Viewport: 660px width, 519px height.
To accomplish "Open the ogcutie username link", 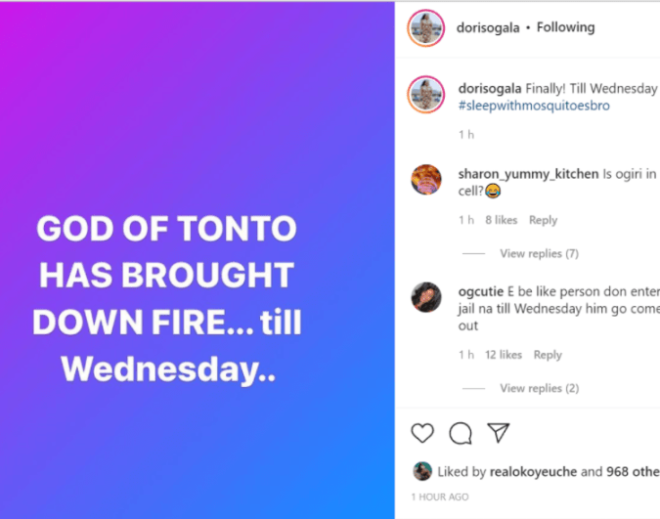I will [x=483, y=291].
